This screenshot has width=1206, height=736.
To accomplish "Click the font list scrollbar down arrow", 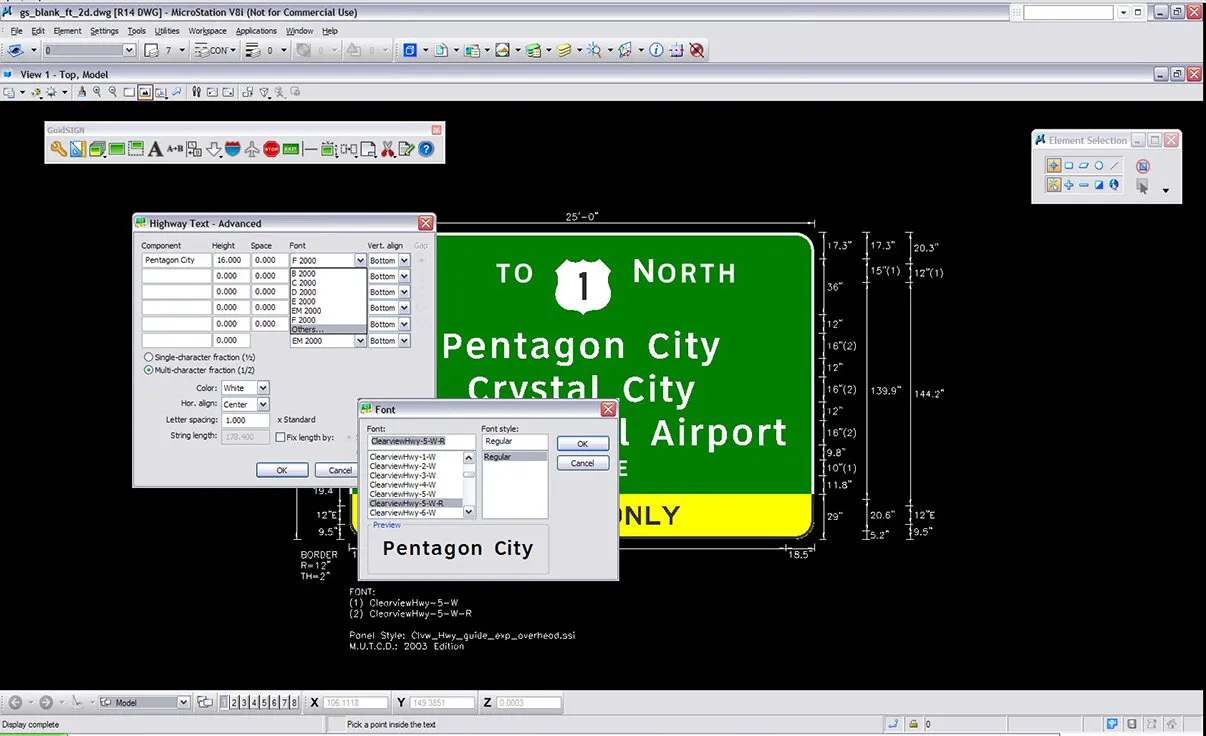I will [x=469, y=511].
